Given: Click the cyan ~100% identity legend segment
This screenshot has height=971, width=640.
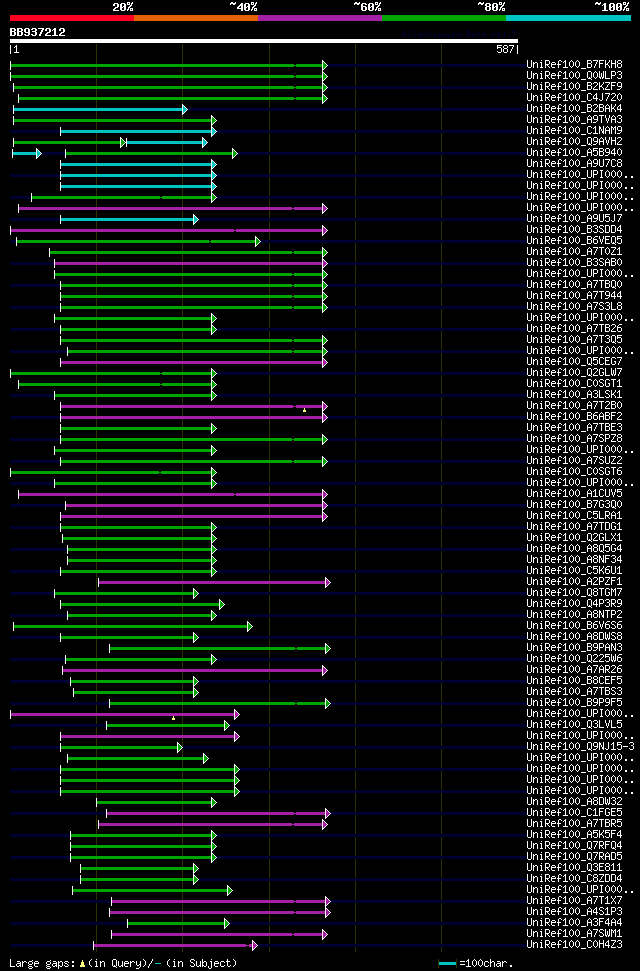Looking at the screenshot, I should (568, 18).
